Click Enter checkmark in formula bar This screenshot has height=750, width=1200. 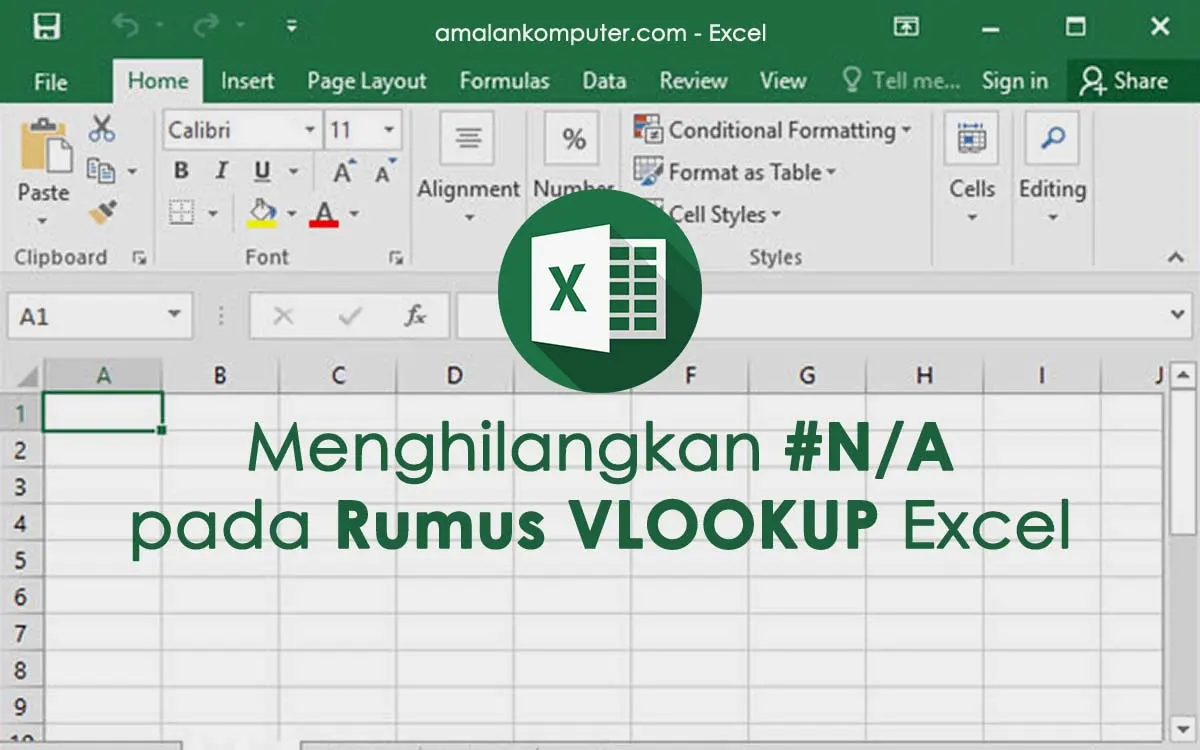349,316
